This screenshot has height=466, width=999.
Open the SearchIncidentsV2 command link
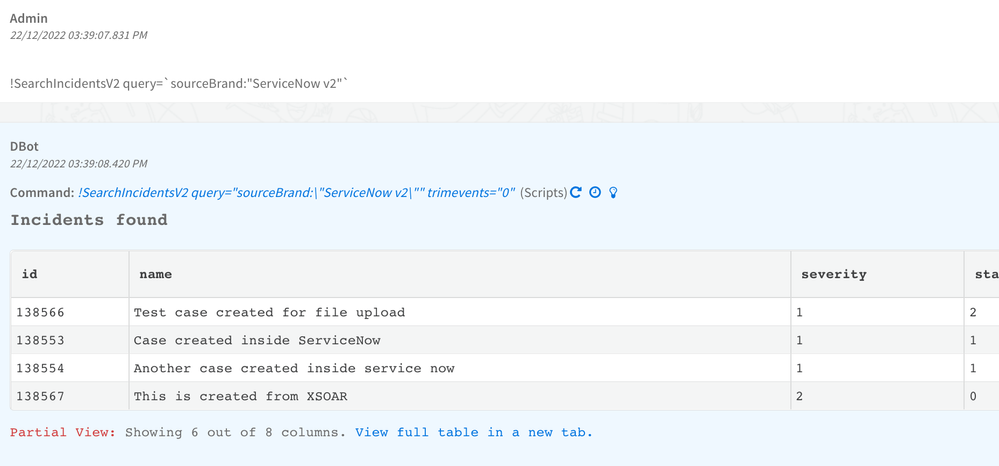click(x=296, y=192)
